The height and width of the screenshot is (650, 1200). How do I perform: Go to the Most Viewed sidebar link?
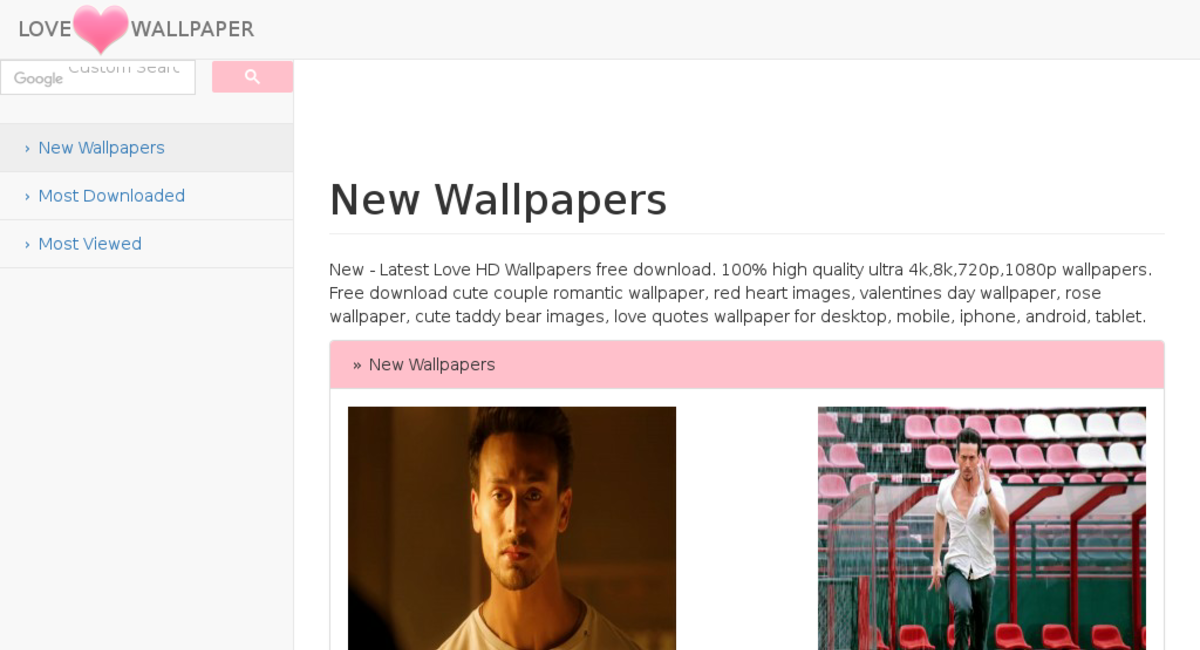pos(90,244)
